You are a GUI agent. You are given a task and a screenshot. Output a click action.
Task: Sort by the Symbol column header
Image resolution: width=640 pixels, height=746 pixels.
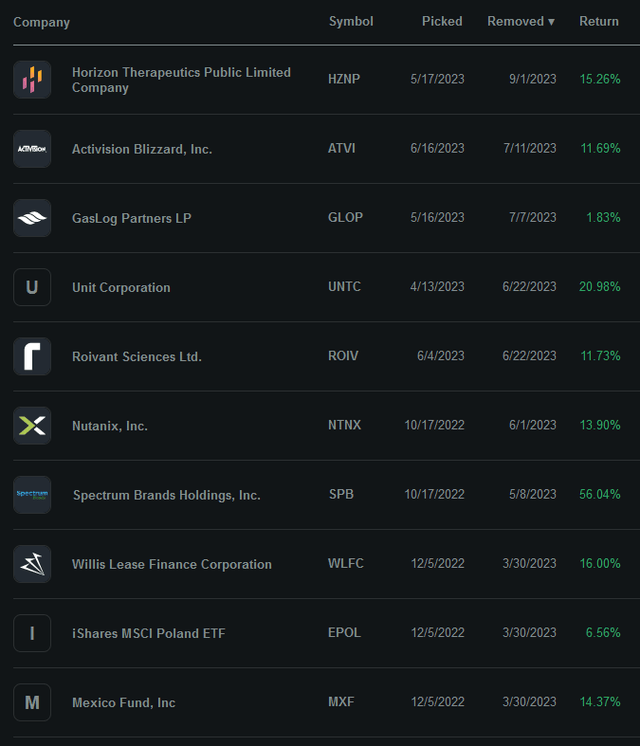click(x=351, y=22)
